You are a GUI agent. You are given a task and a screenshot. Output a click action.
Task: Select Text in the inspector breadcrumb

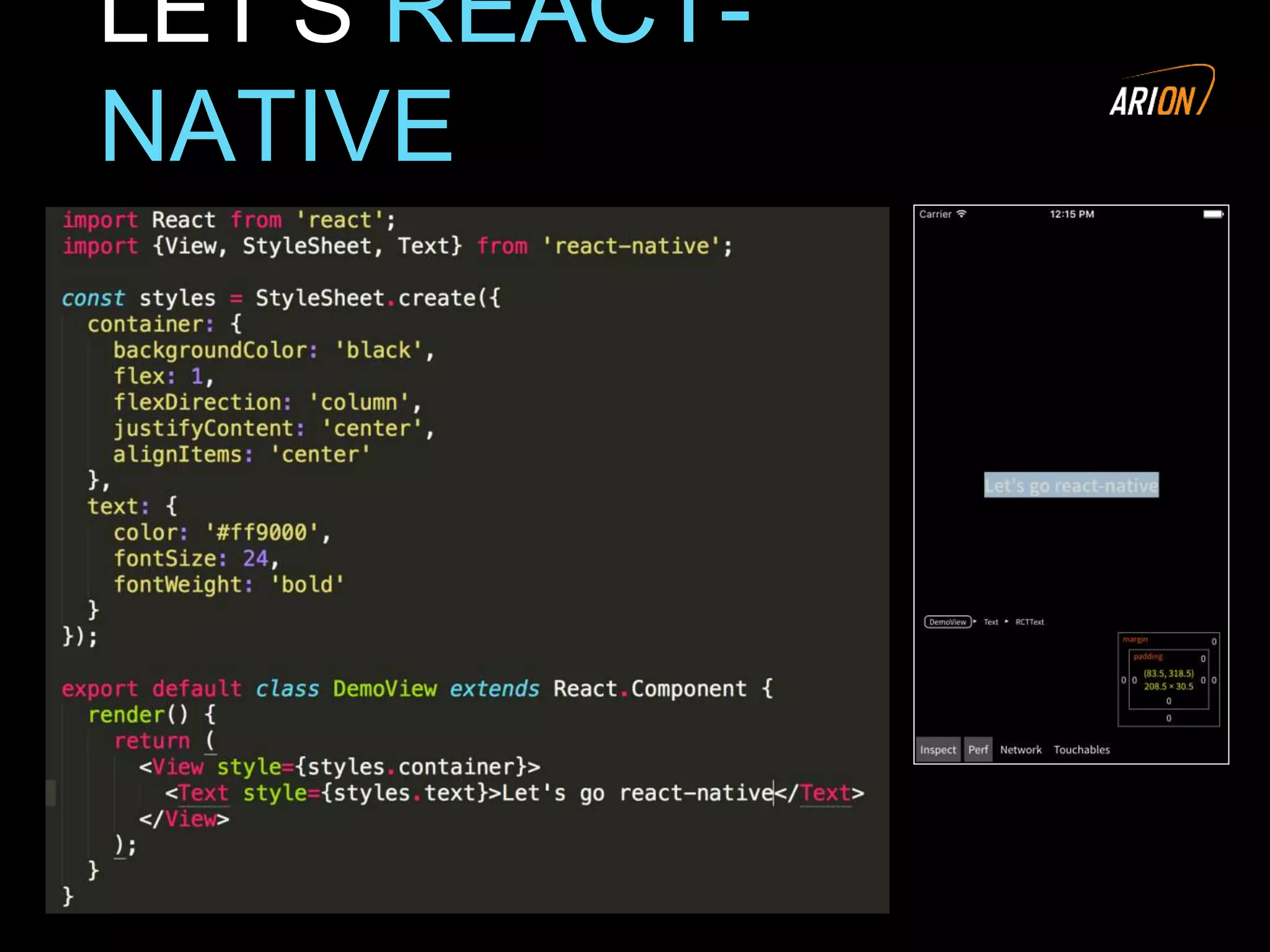coord(991,622)
